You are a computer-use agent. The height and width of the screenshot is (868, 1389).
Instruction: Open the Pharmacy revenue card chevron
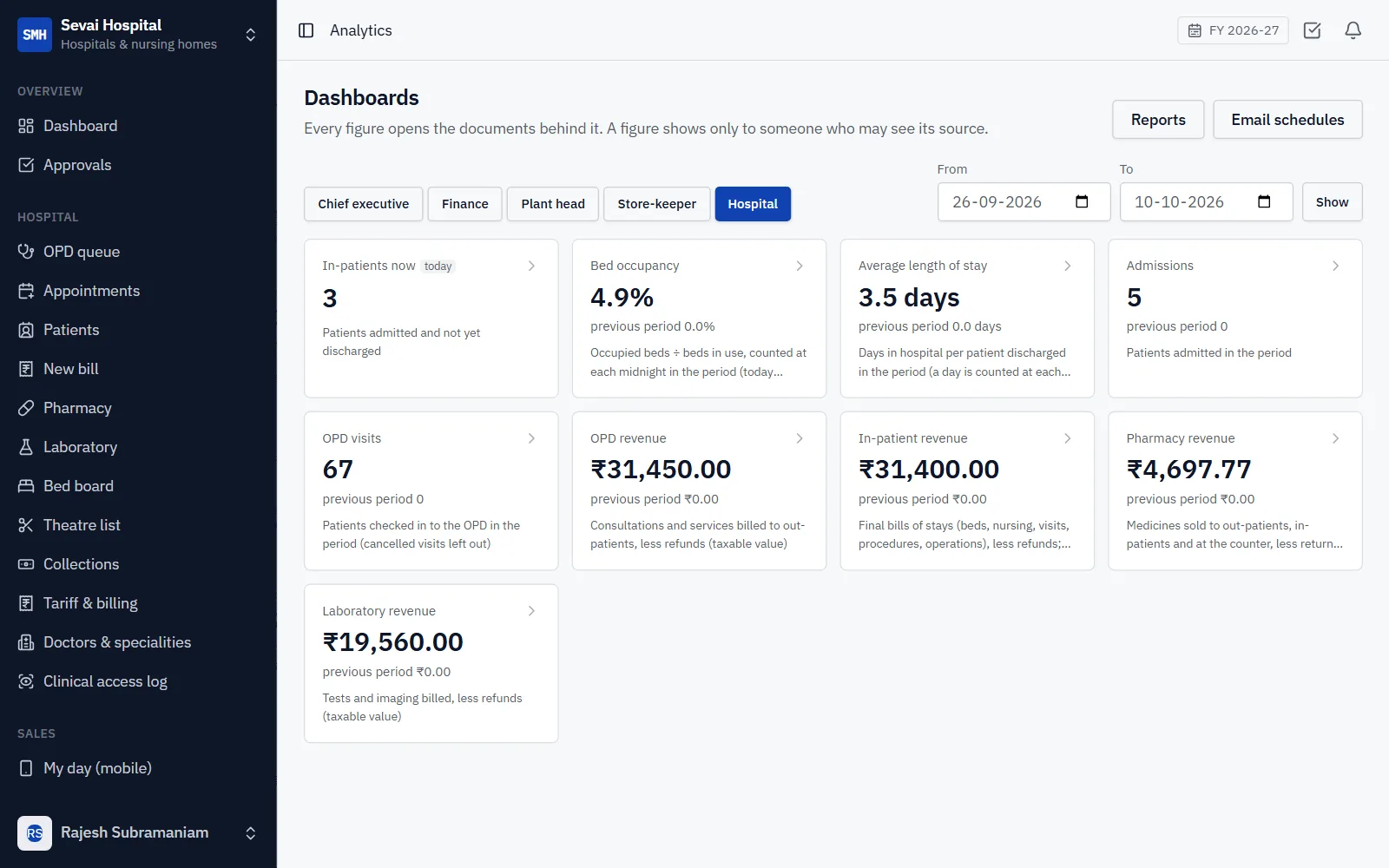tap(1335, 438)
